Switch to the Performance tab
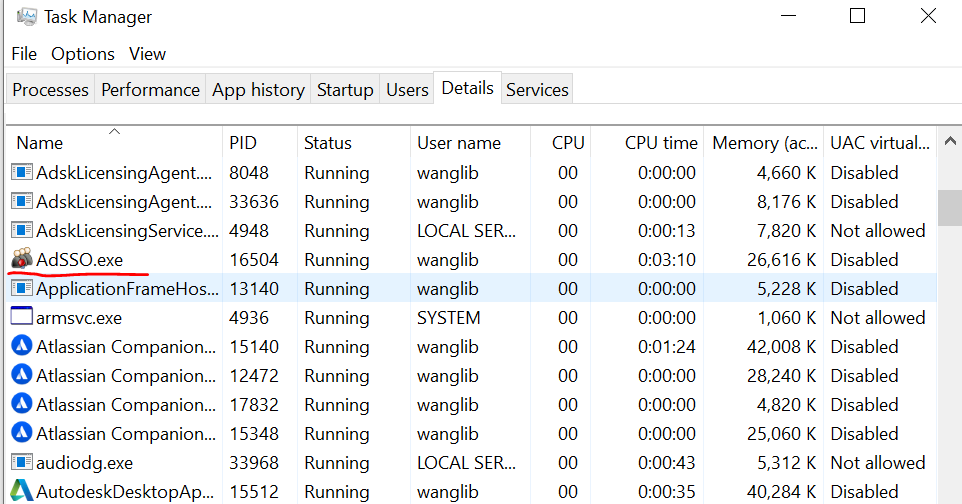962x504 pixels. point(150,90)
